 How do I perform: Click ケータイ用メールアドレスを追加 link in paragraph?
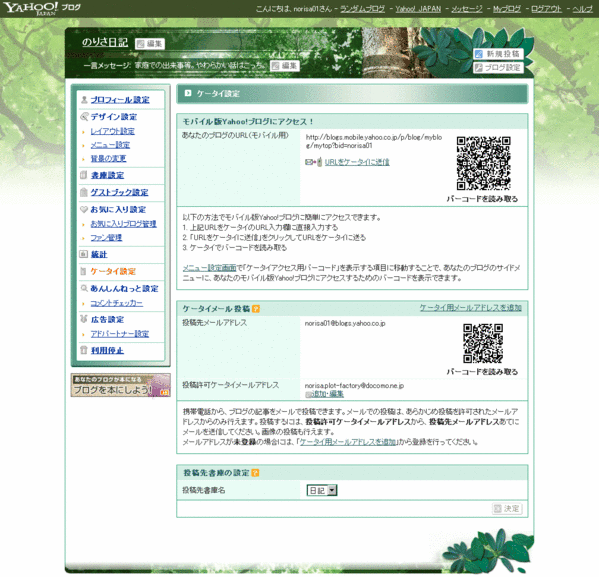[x=347, y=442]
